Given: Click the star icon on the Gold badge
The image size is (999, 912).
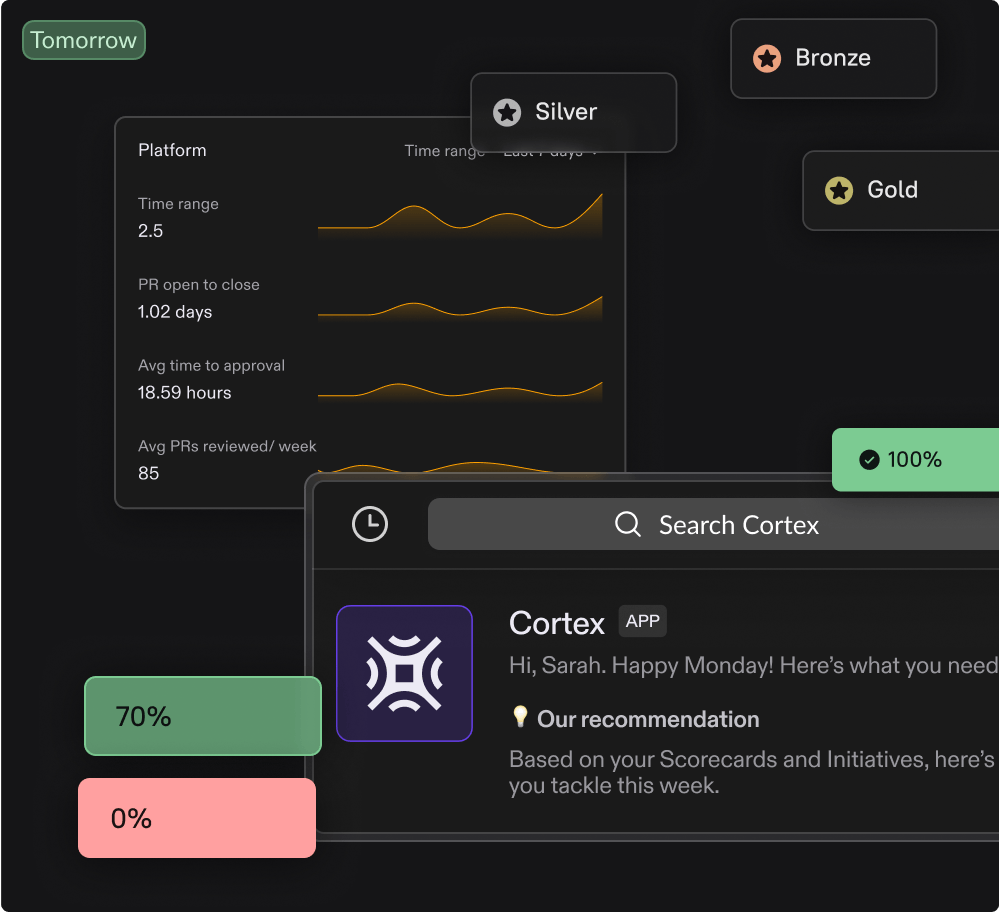Looking at the screenshot, I should tap(837, 190).
